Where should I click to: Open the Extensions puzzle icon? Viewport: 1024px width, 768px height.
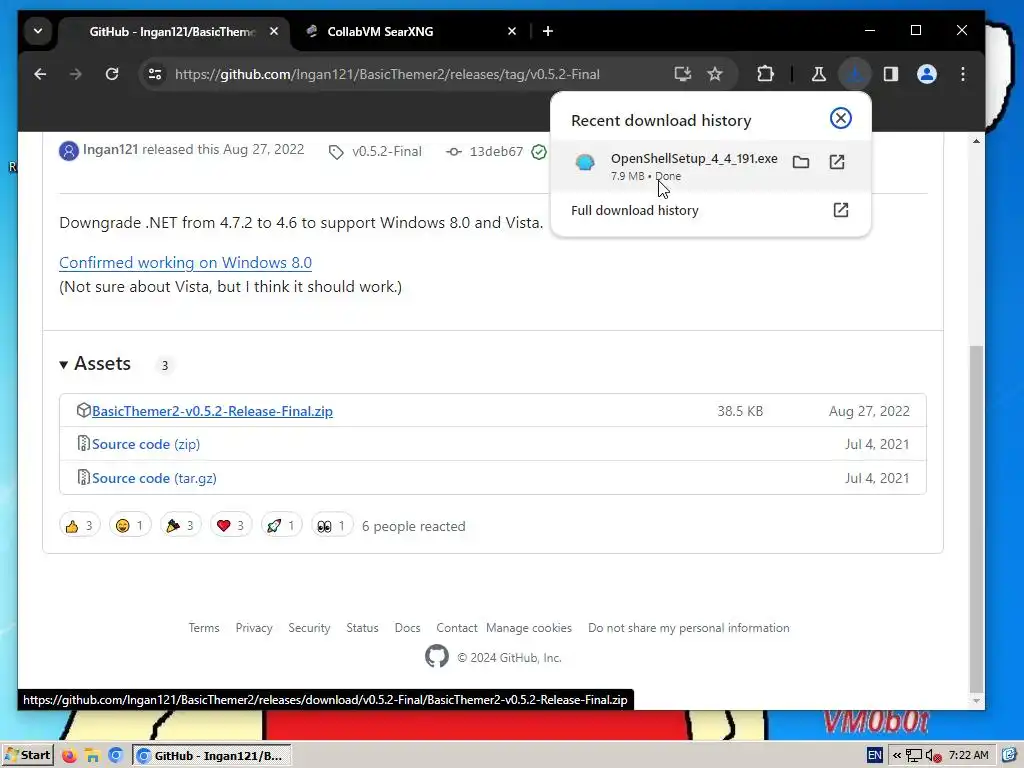(x=765, y=74)
